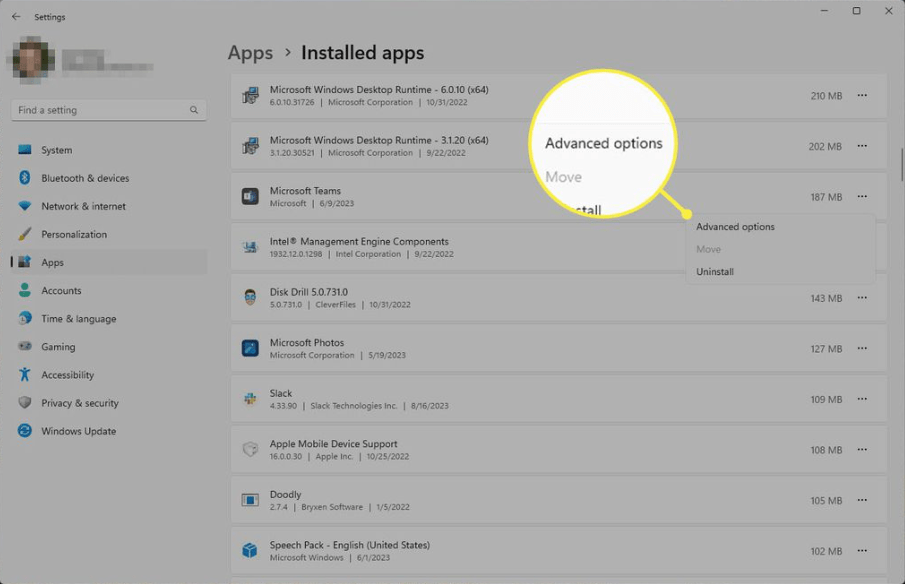Open more options for Slack
This screenshot has width=905, height=584.
[862, 399]
